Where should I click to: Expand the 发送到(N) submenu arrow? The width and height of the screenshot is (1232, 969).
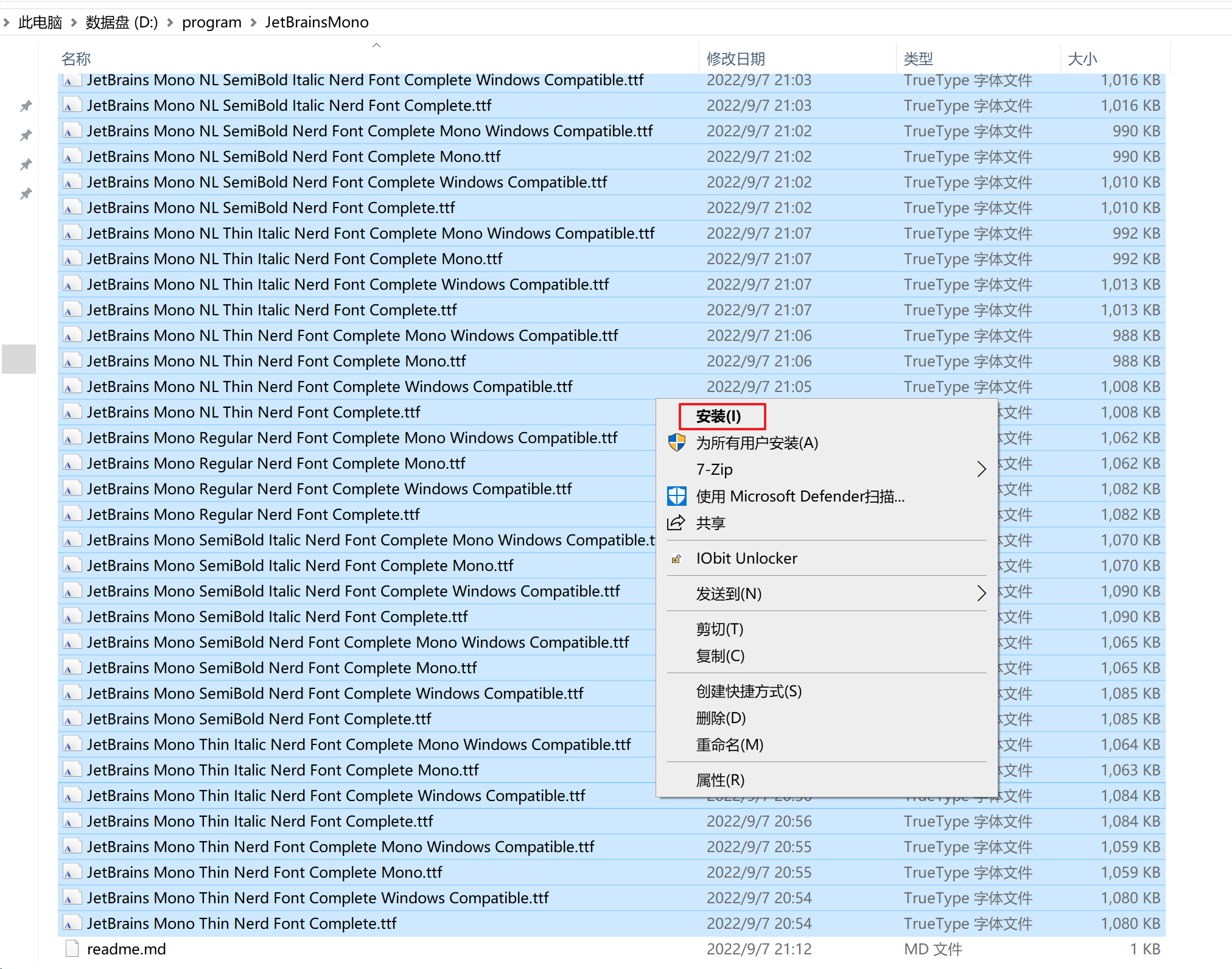click(x=981, y=593)
